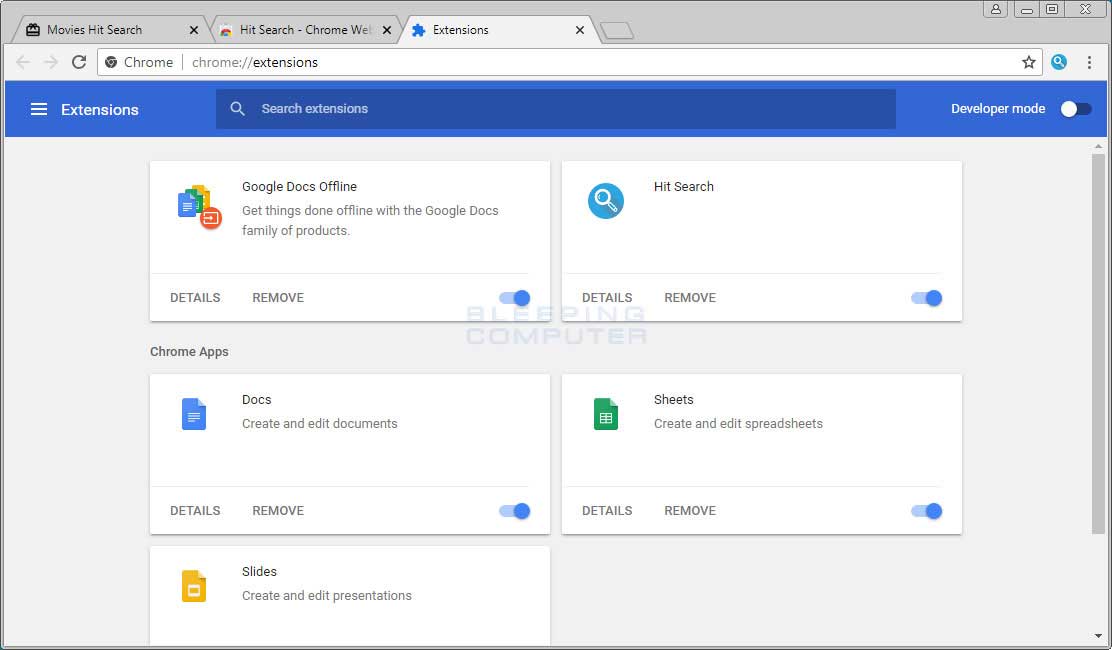Viewport: 1112px width, 650px height.
Task: Close the Extensions tab
Action: (580, 30)
